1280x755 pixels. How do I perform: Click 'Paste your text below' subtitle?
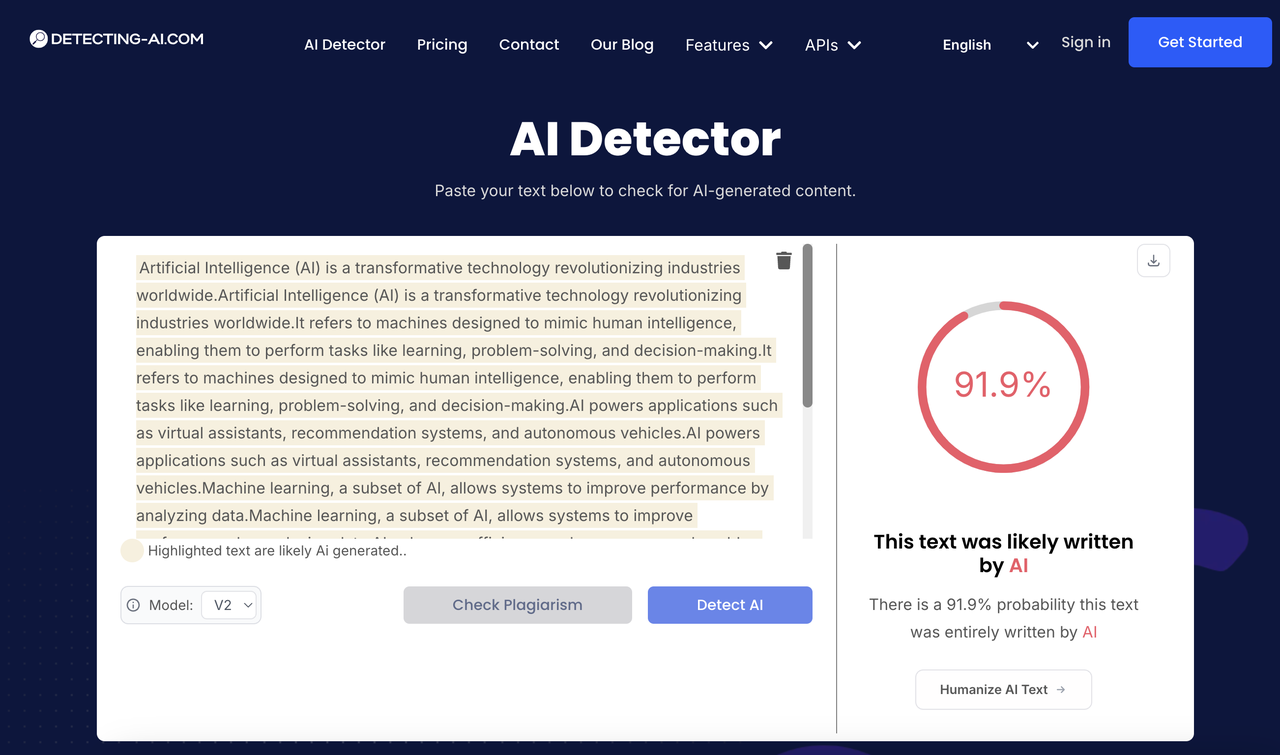645,190
